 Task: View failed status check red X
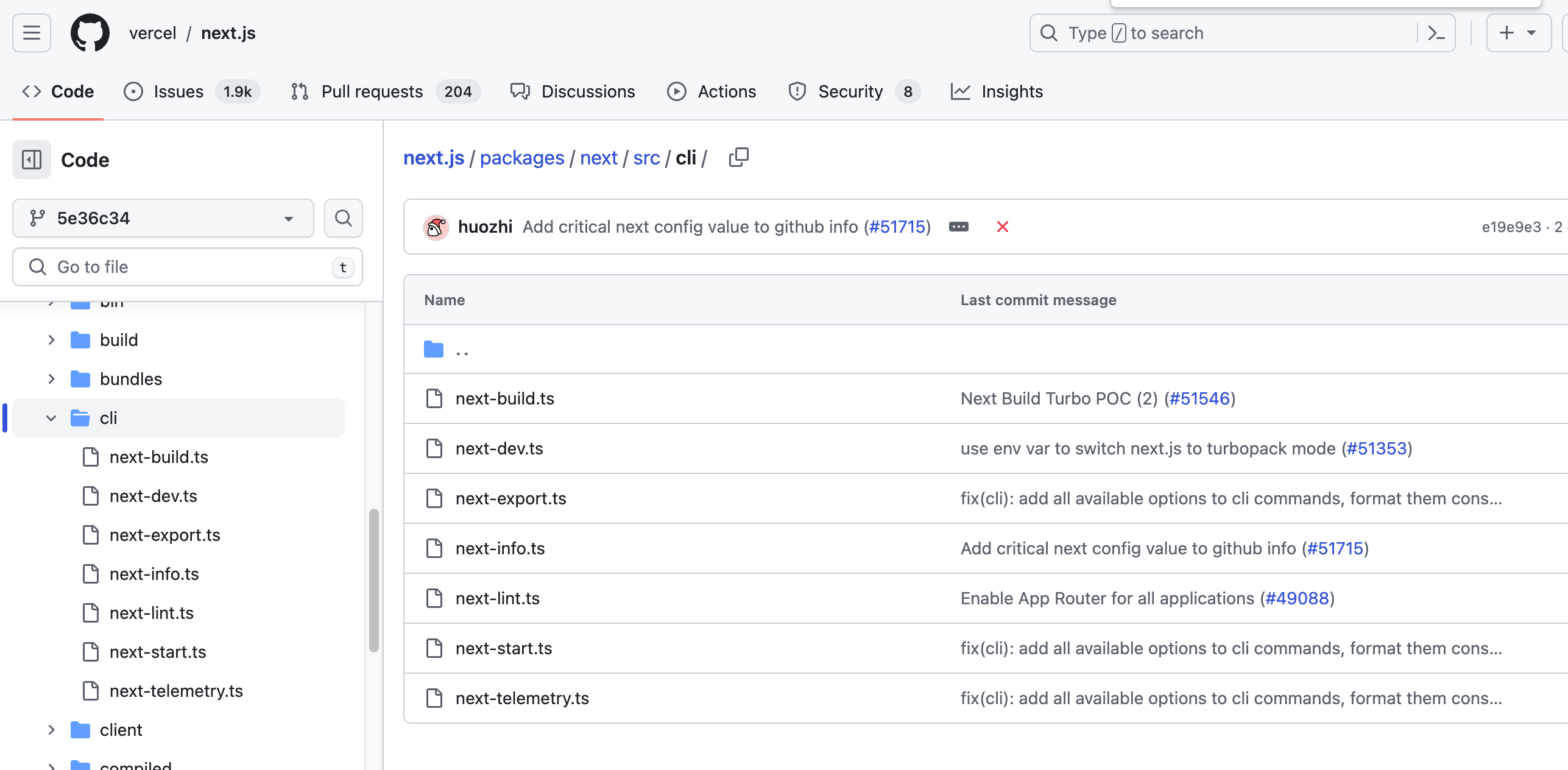click(1002, 227)
